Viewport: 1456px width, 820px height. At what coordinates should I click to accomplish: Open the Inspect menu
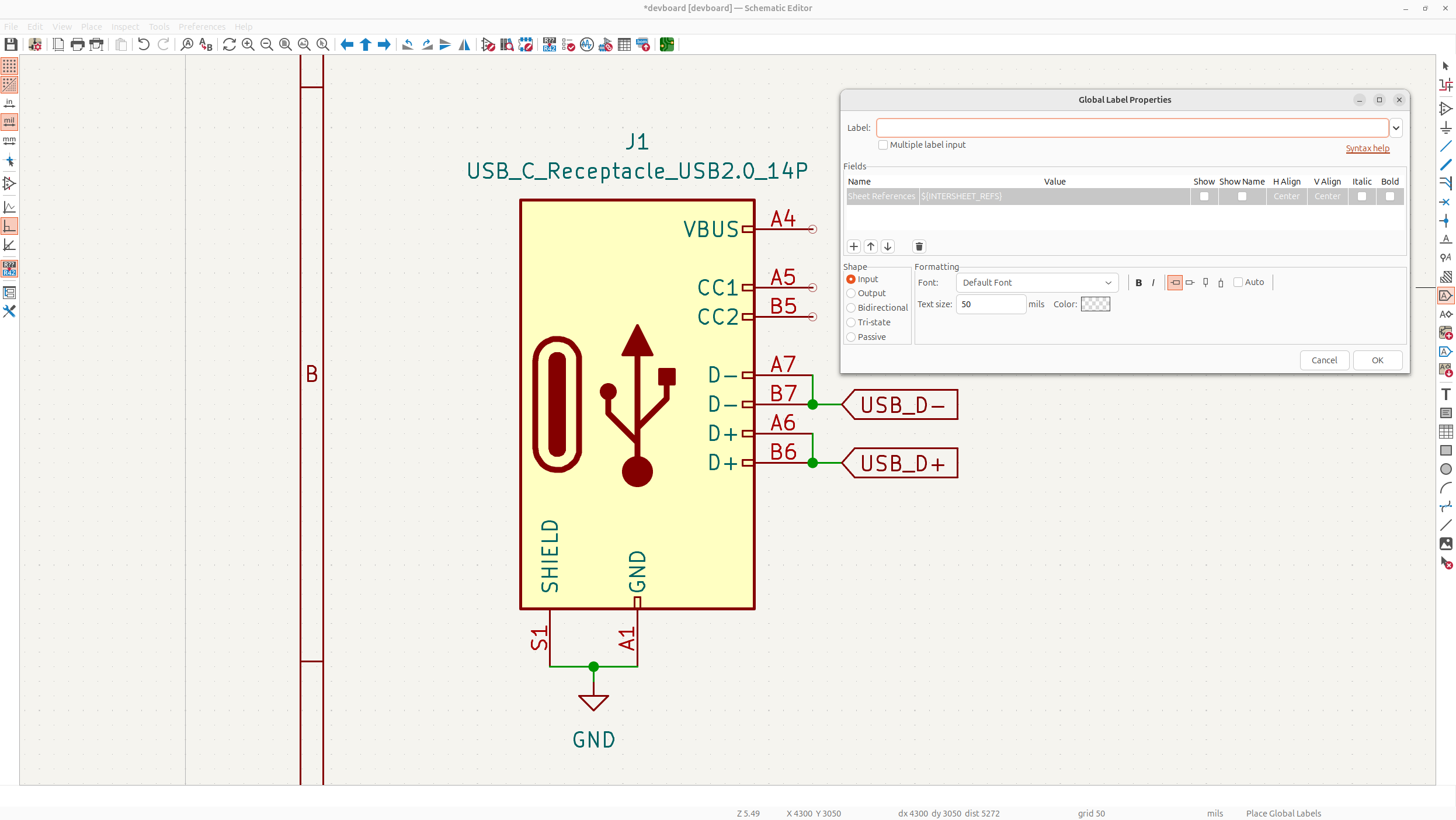[125, 27]
